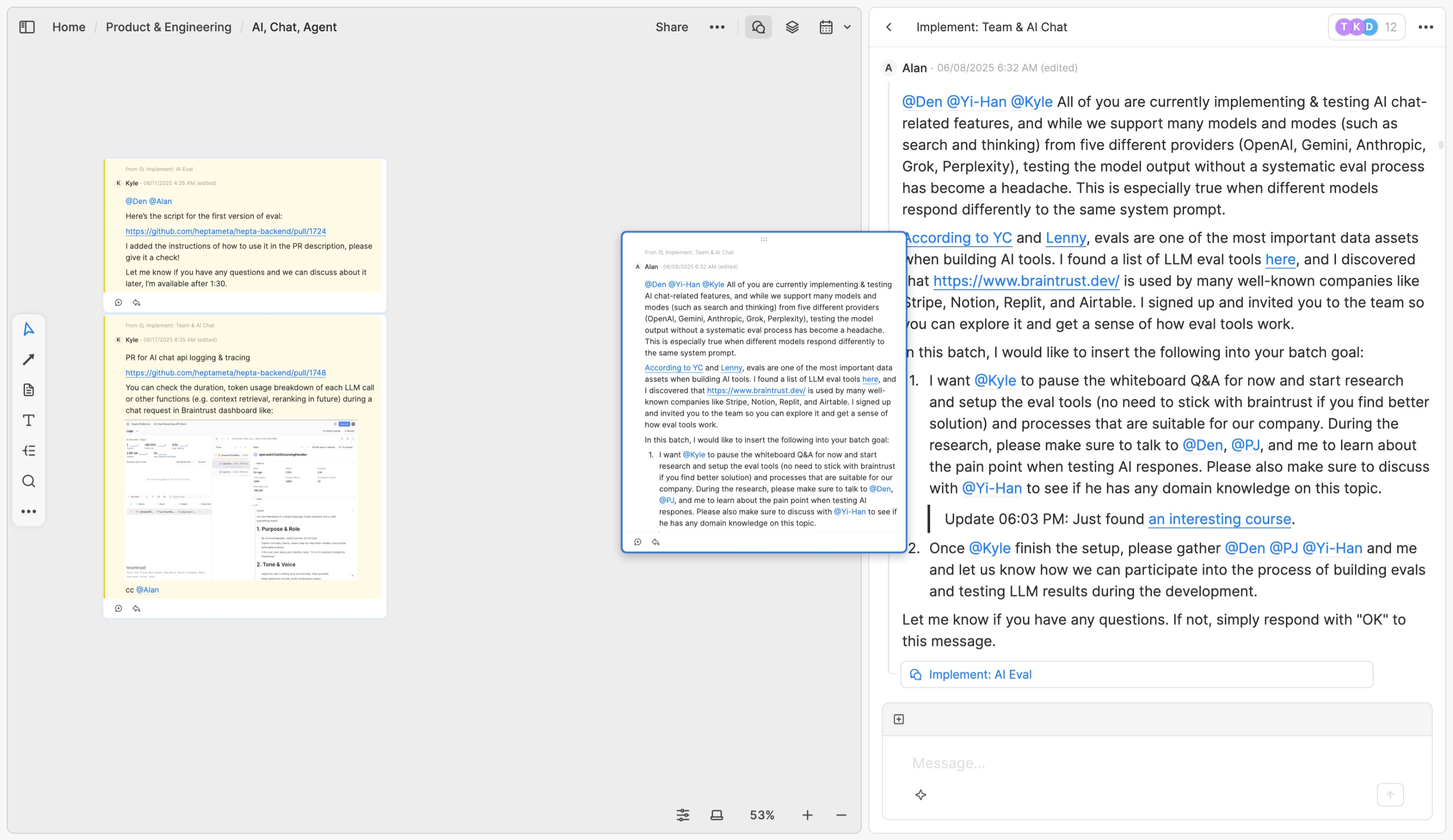1453x840 pixels.
Task: Click 'from Implement: Team & AI Chat' on Kyle's card
Action: 170,325
